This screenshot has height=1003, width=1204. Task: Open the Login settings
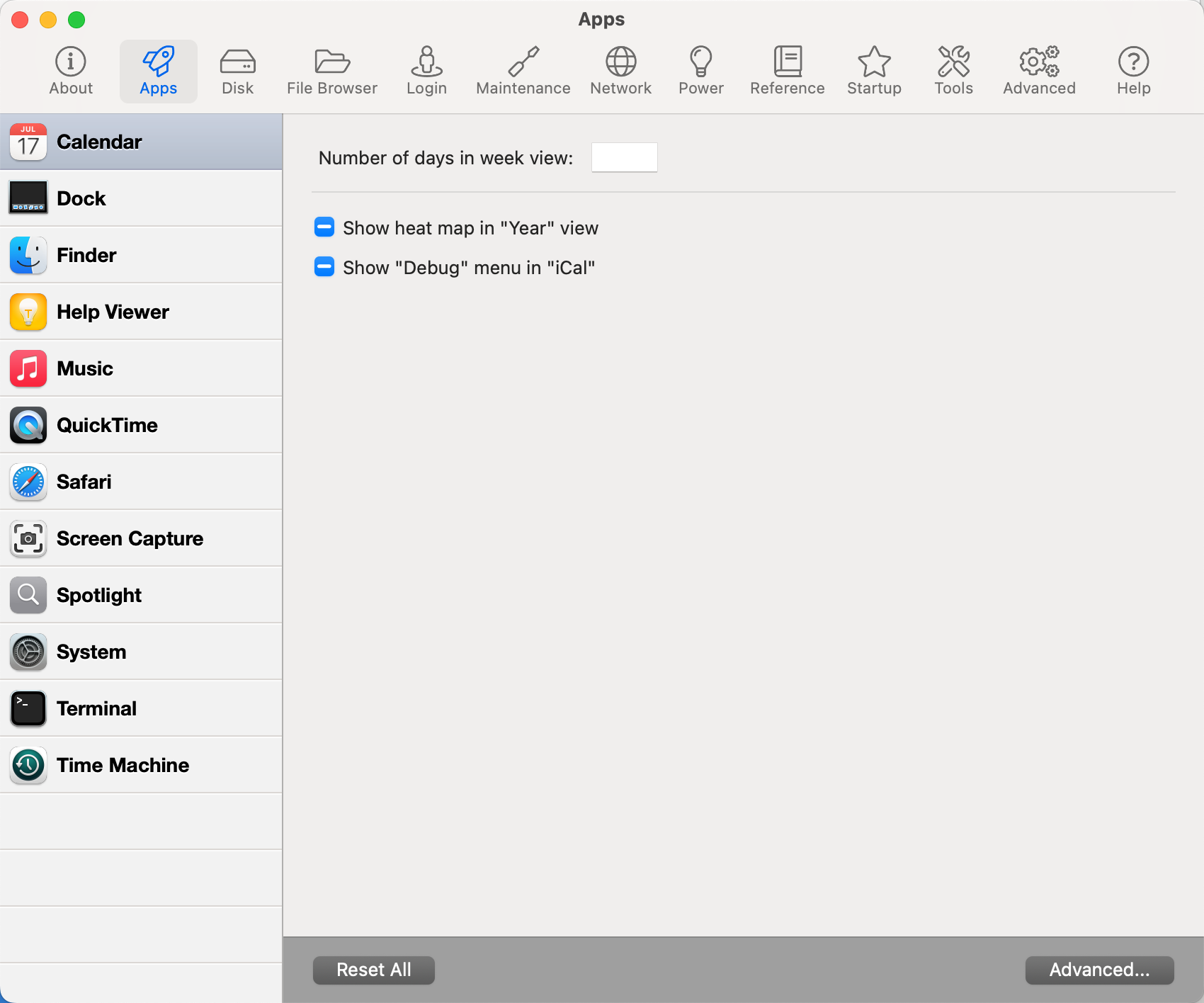tap(426, 70)
